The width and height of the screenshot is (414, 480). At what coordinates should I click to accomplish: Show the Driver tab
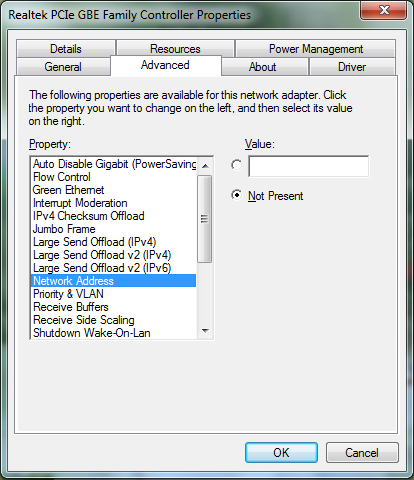(x=352, y=67)
